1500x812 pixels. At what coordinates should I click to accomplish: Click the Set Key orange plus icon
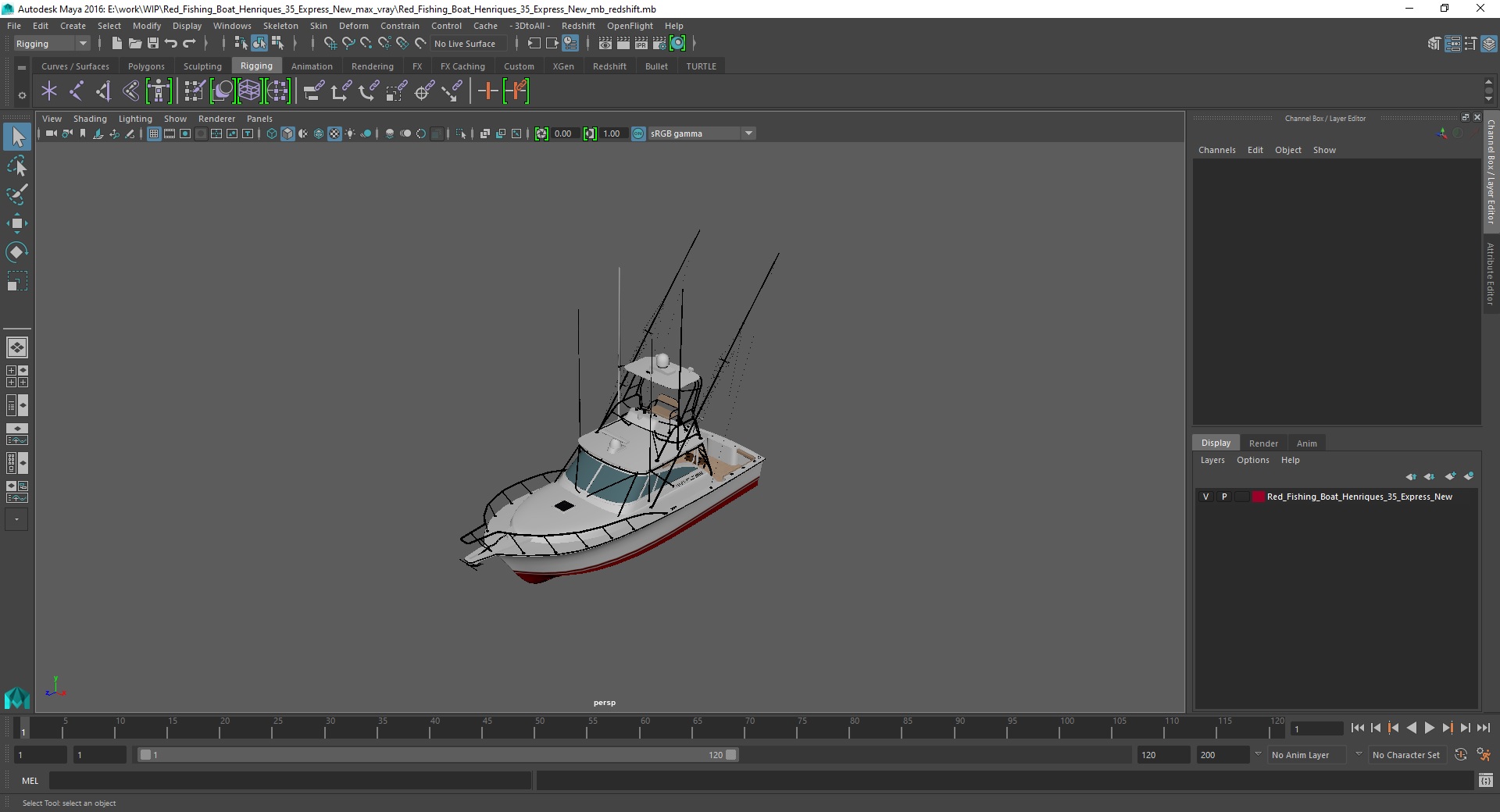pos(488,91)
